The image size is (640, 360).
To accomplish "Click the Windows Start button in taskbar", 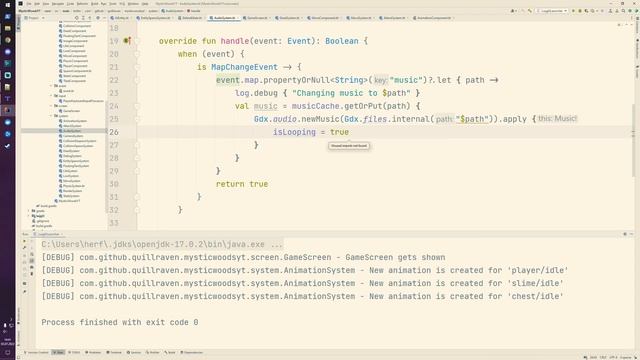I will [x=7, y=5].
